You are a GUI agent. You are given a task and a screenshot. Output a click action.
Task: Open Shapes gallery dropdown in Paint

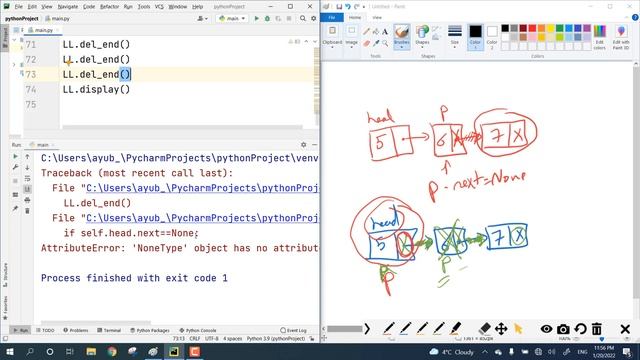422,45
